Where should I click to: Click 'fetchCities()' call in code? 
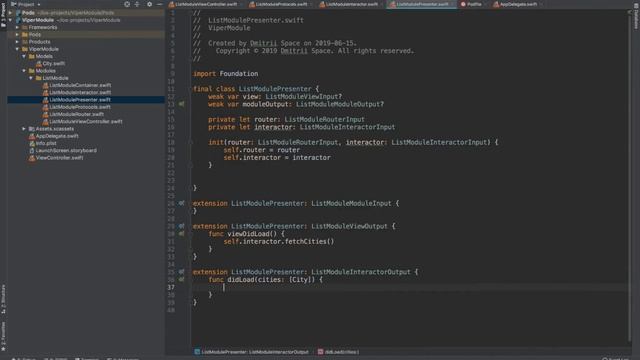tap(309, 241)
